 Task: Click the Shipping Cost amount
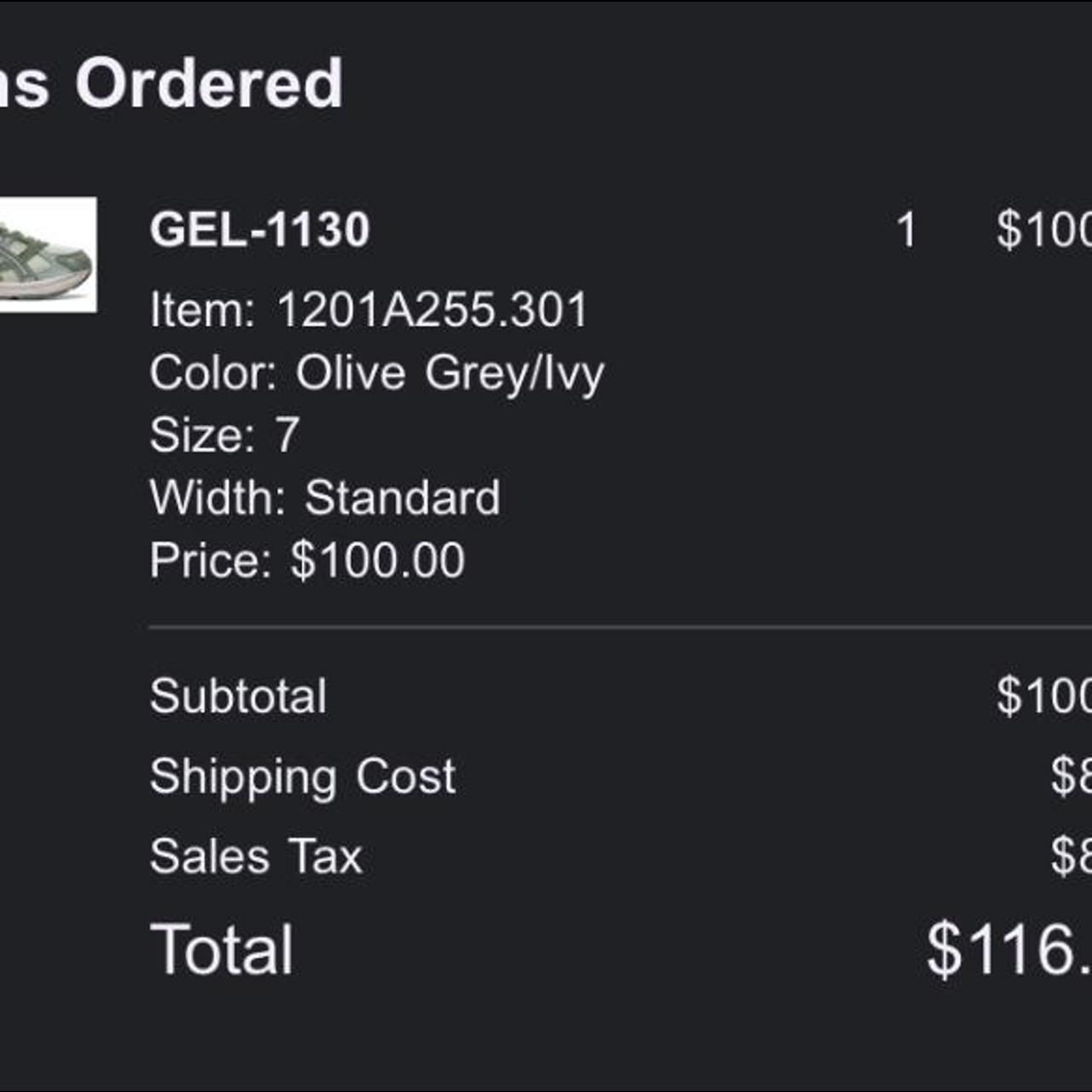click(x=1071, y=776)
